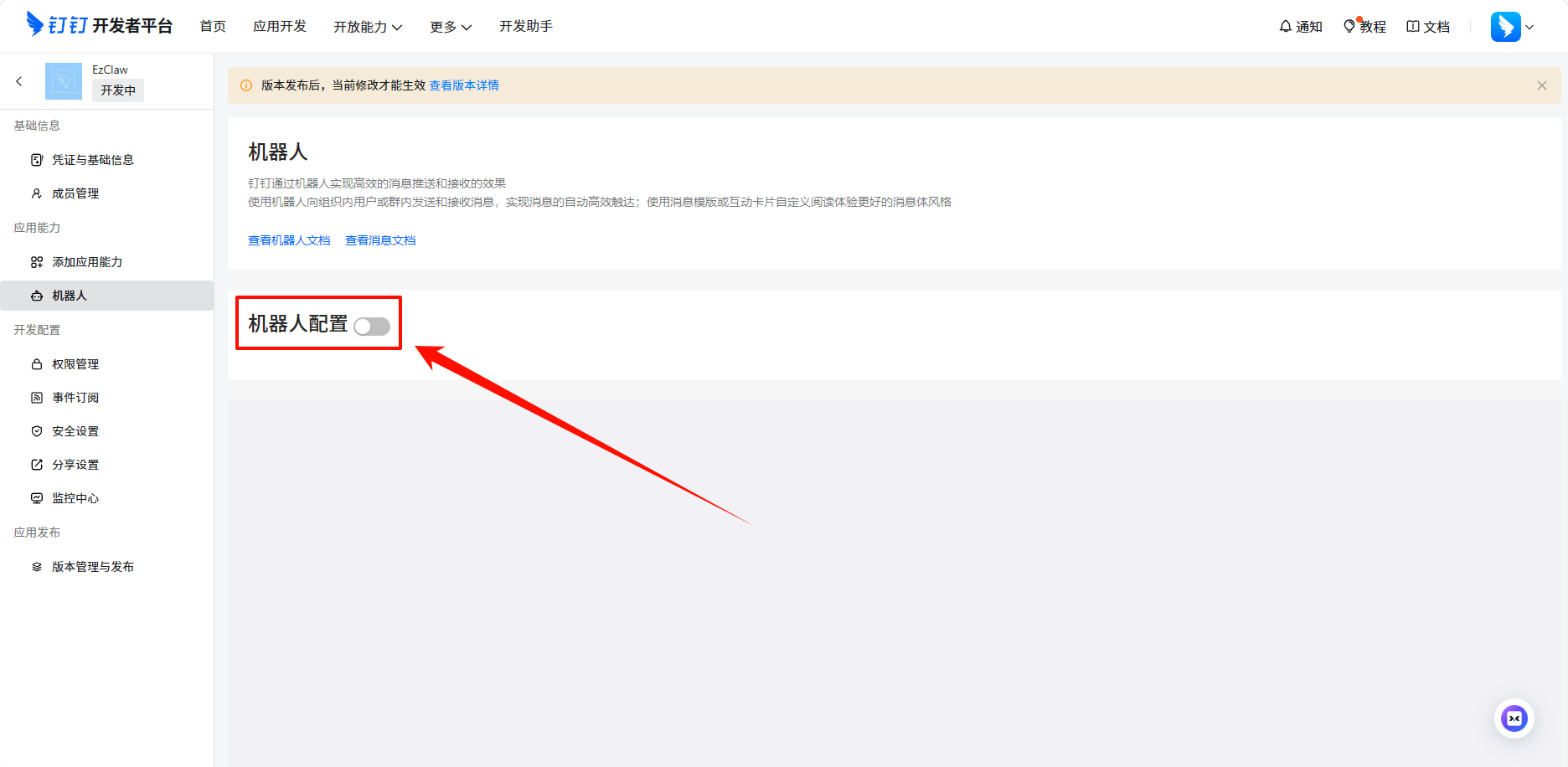1568x767 pixels.
Task: Click the notification bell icon
Action: 1285,27
